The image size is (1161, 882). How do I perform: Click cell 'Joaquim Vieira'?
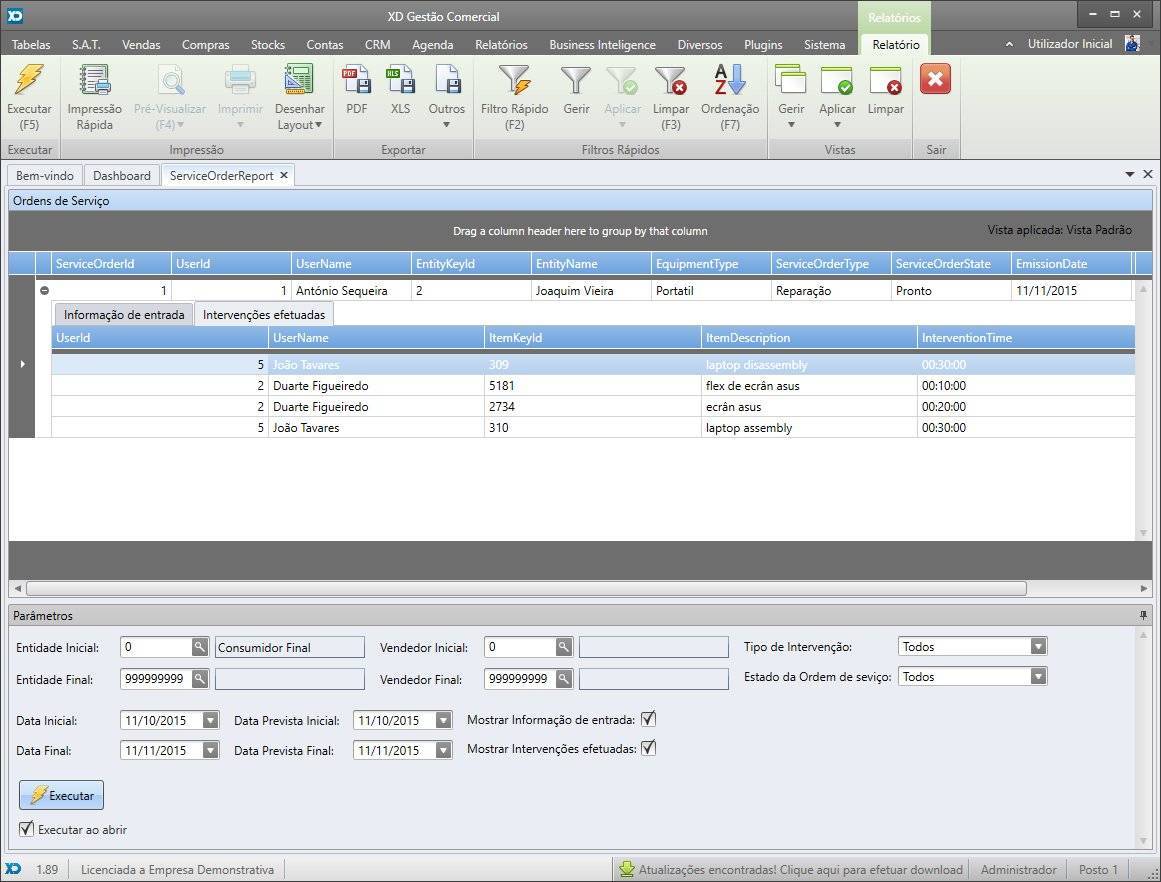pos(591,291)
